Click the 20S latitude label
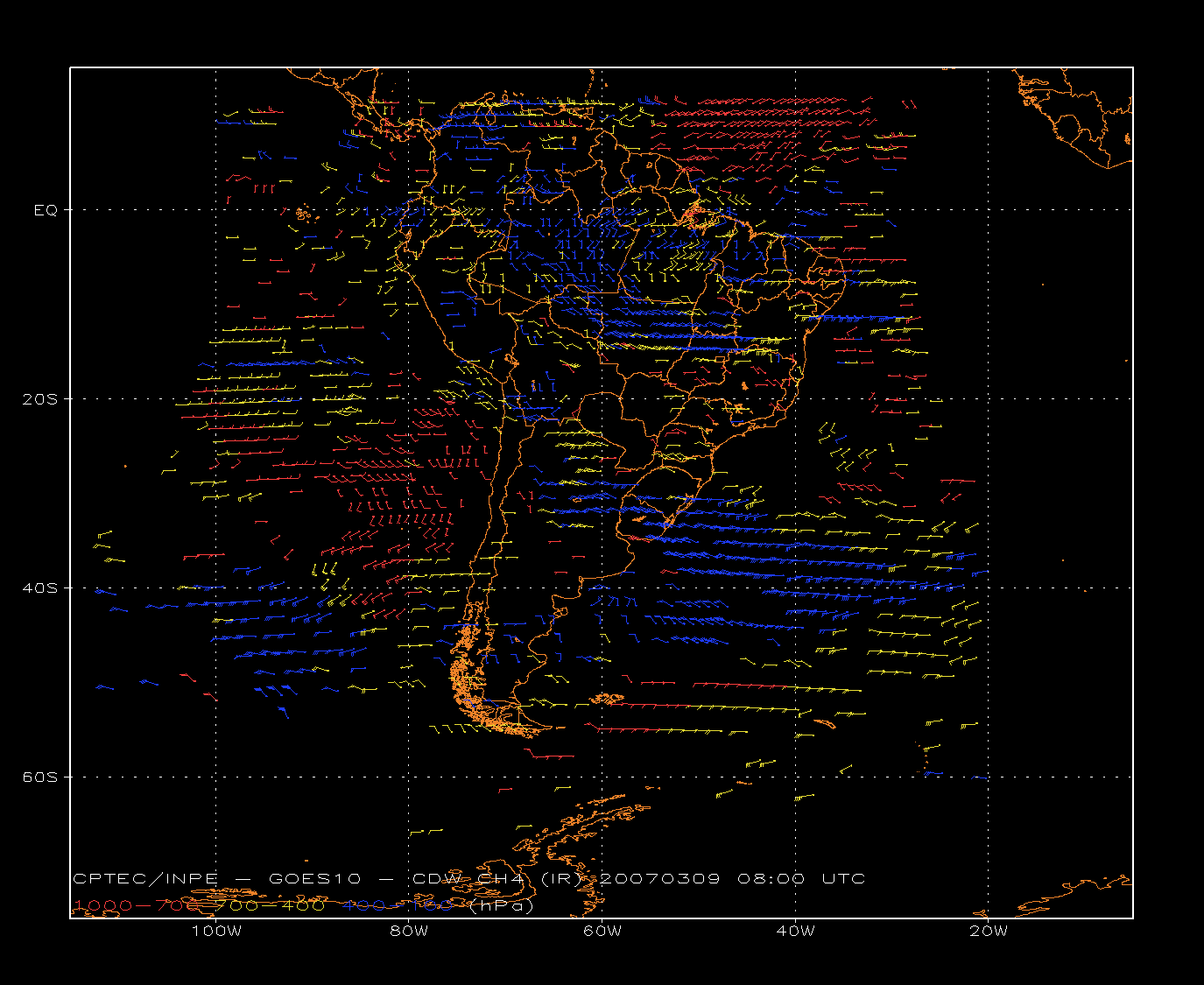This screenshot has height=985, width=1204. (40, 398)
